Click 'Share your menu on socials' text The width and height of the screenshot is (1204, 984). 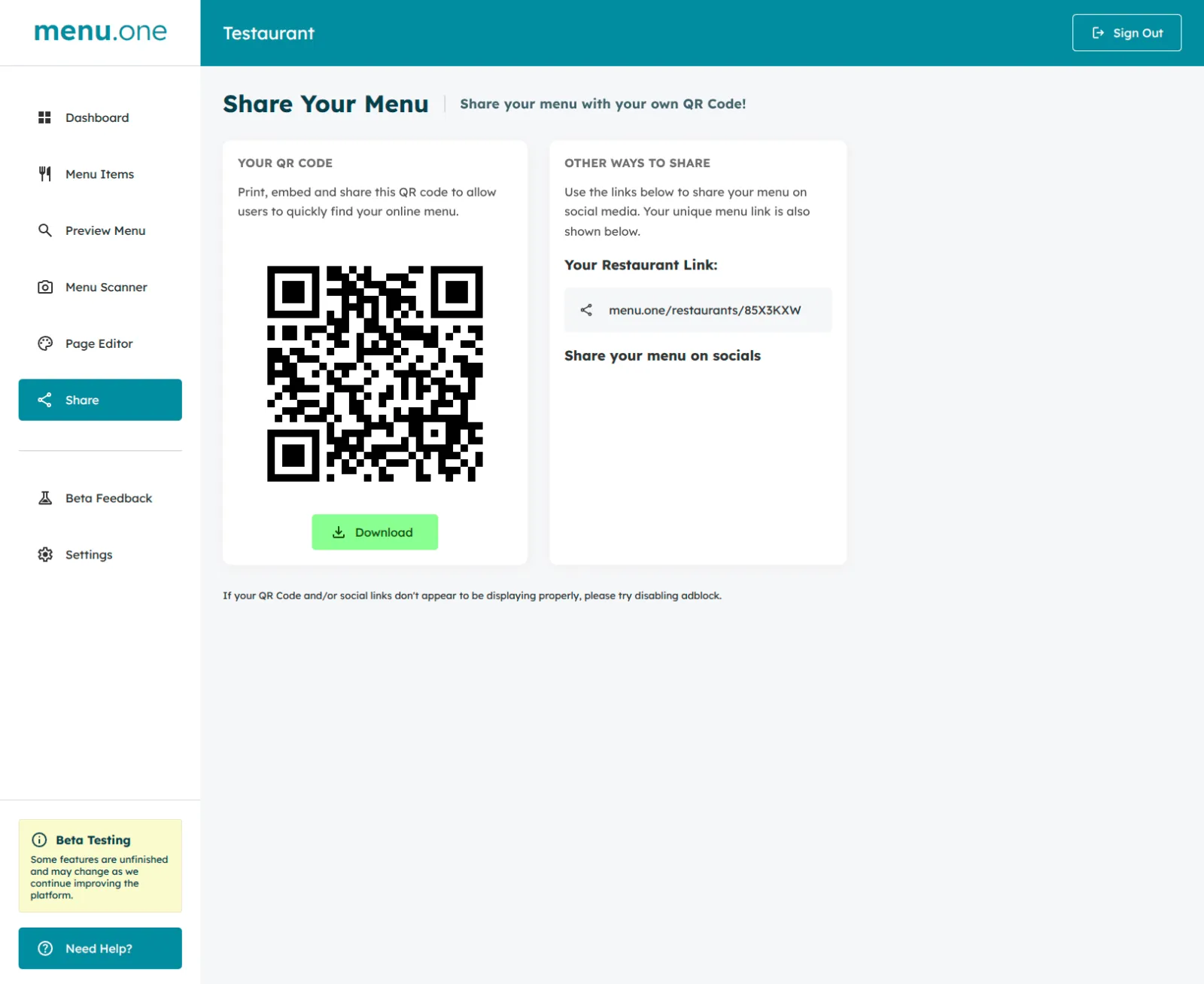tap(662, 356)
